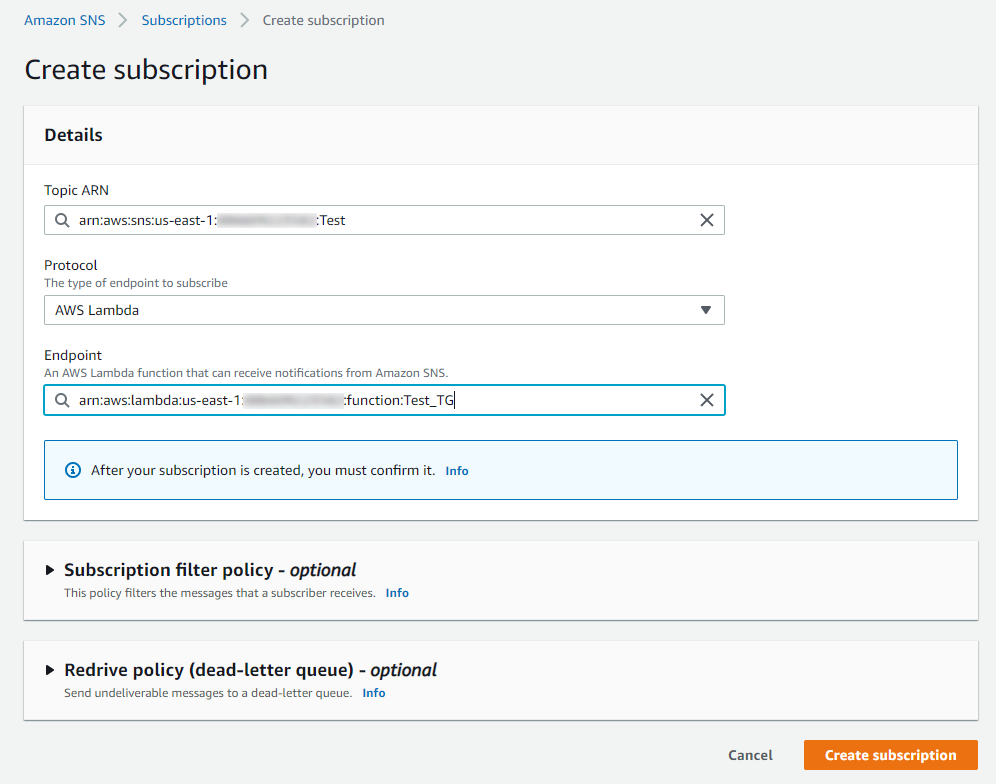Click the Create subscription breadcrumb text

323,20
